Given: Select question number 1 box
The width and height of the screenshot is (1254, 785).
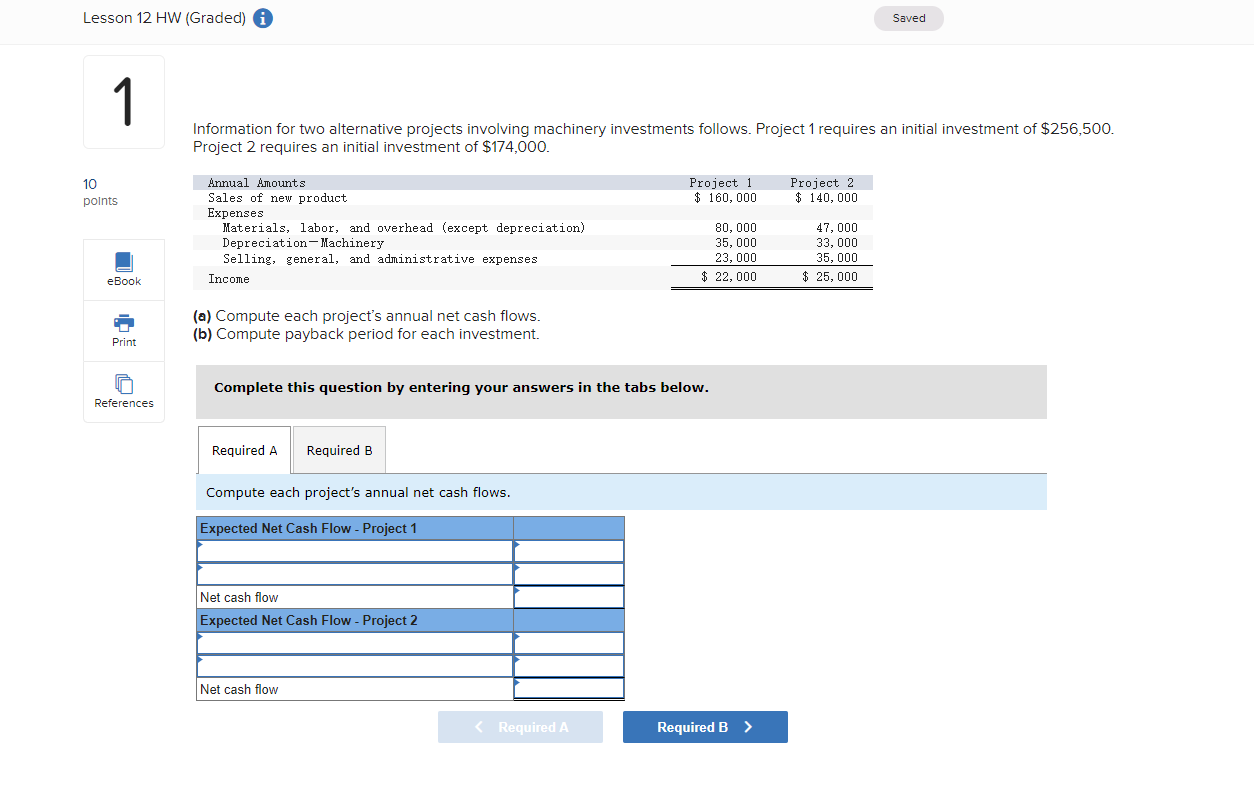Looking at the screenshot, I should pyautogui.click(x=124, y=102).
